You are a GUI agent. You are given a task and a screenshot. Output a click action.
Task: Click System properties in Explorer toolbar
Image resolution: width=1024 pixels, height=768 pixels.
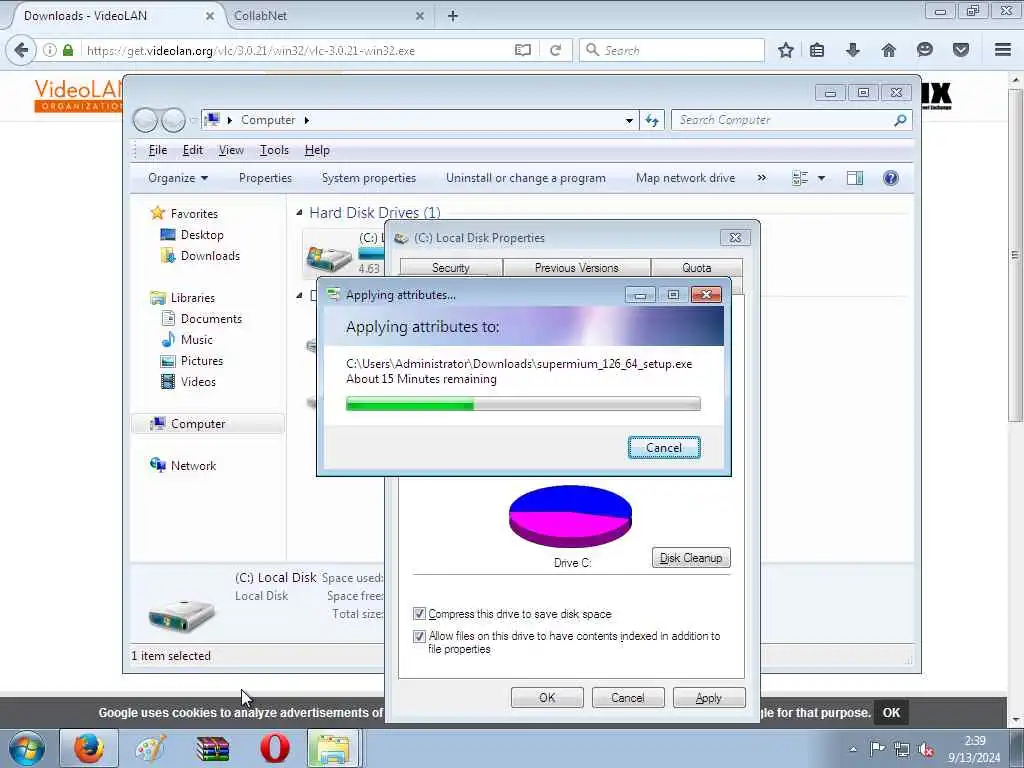(x=368, y=178)
